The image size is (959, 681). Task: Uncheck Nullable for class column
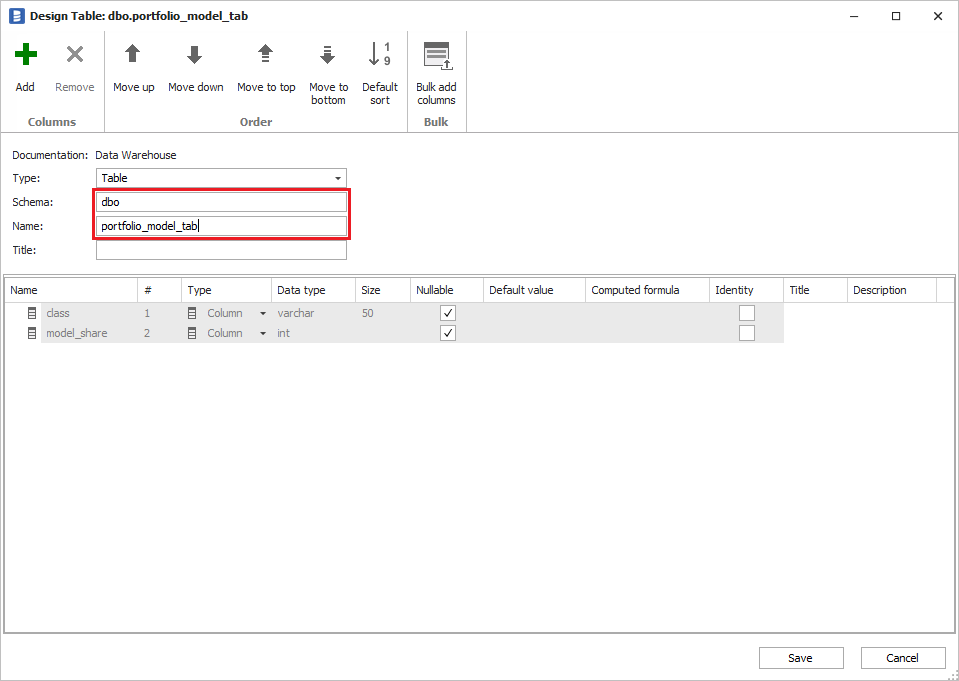coord(448,313)
